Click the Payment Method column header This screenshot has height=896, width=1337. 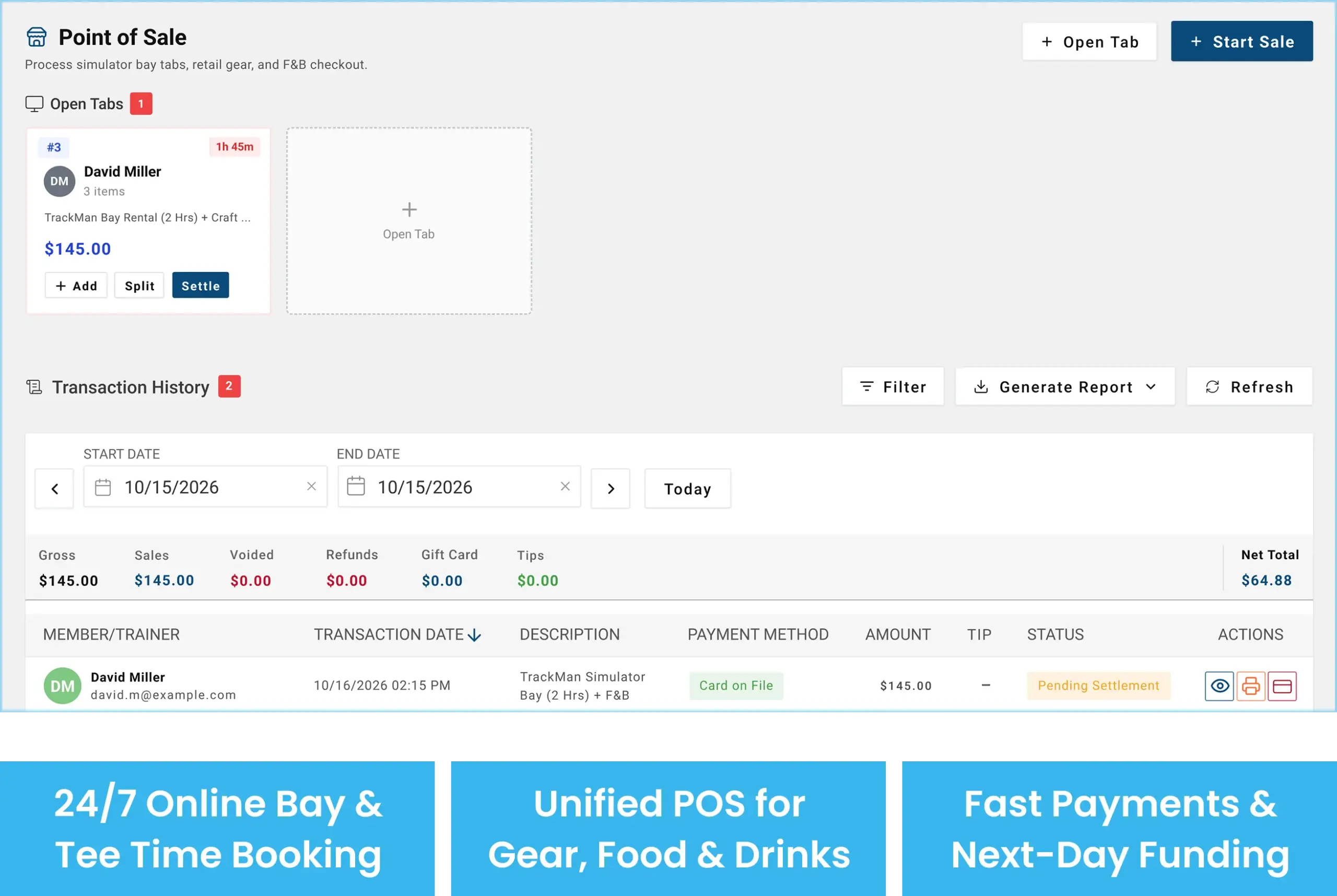pos(758,635)
